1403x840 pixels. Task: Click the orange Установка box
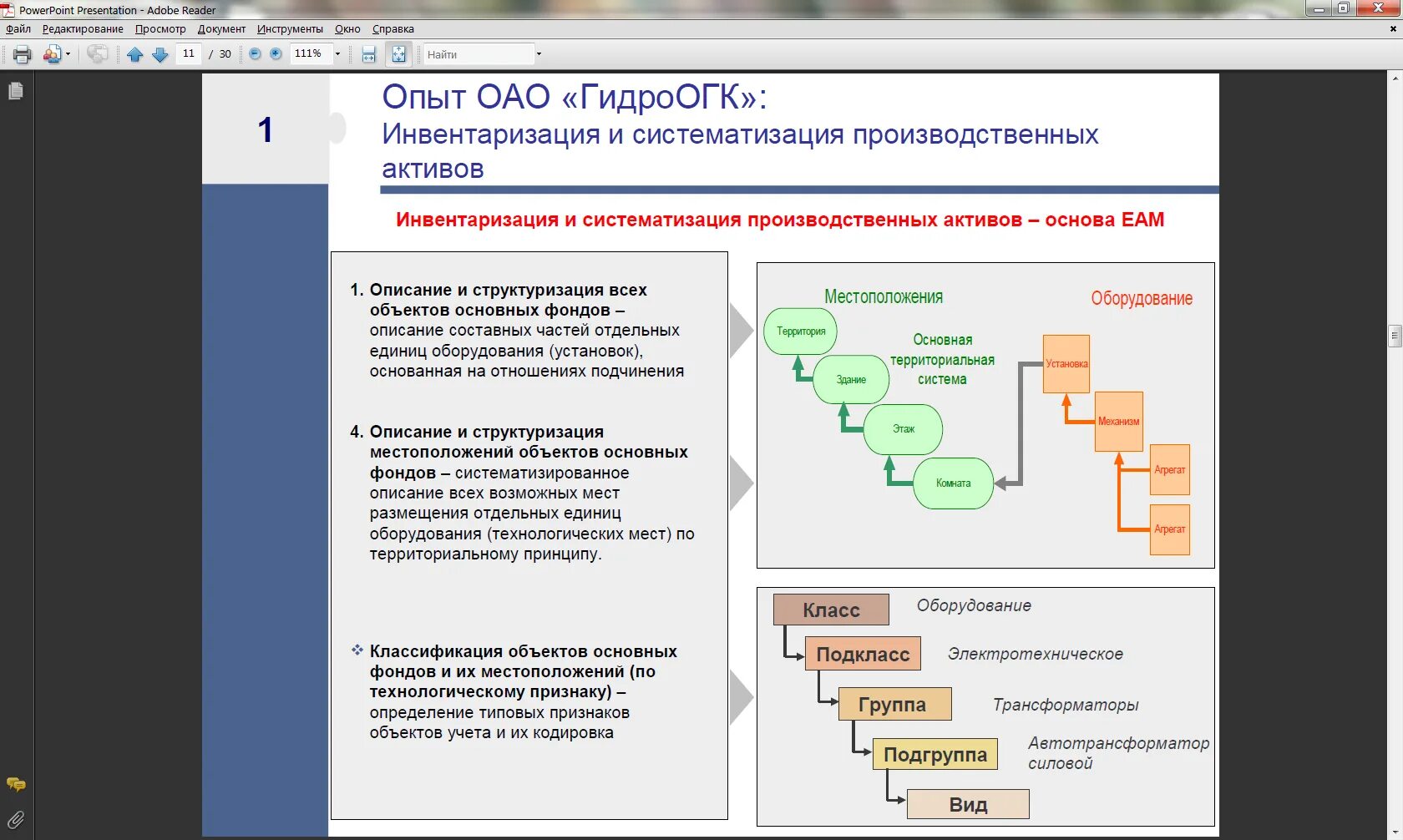click(x=1066, y=364)
